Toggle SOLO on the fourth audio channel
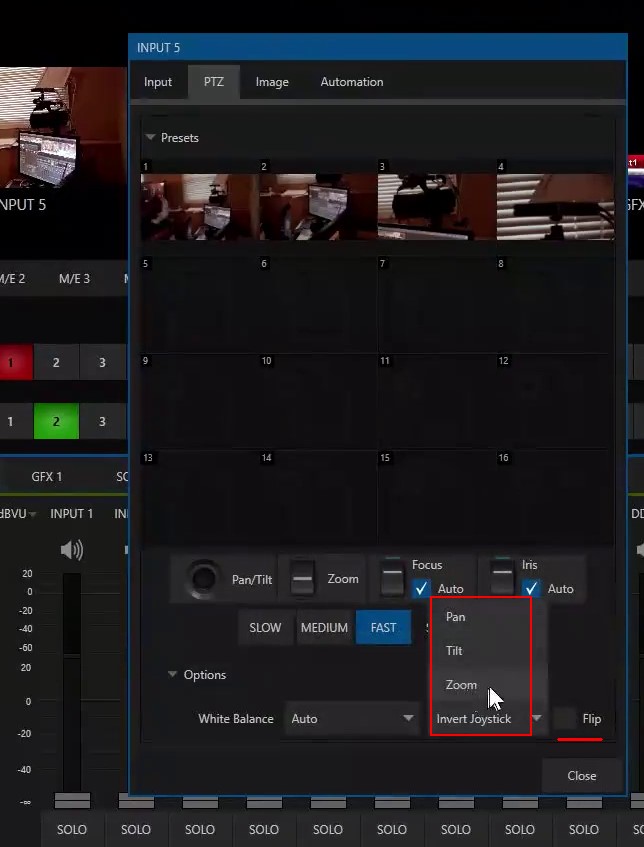The image size is (644, 847). pos(264,829)
